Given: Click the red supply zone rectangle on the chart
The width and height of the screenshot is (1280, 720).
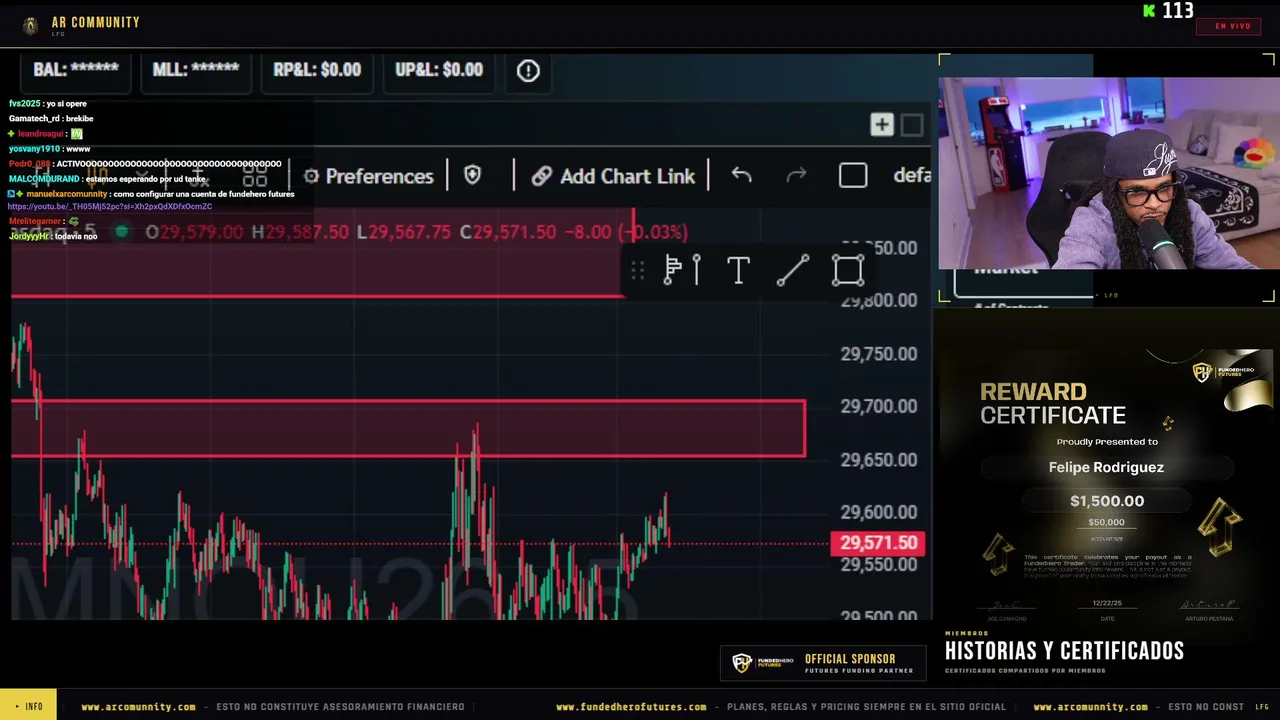Looking at the screenshot, I should pos(408,428).
